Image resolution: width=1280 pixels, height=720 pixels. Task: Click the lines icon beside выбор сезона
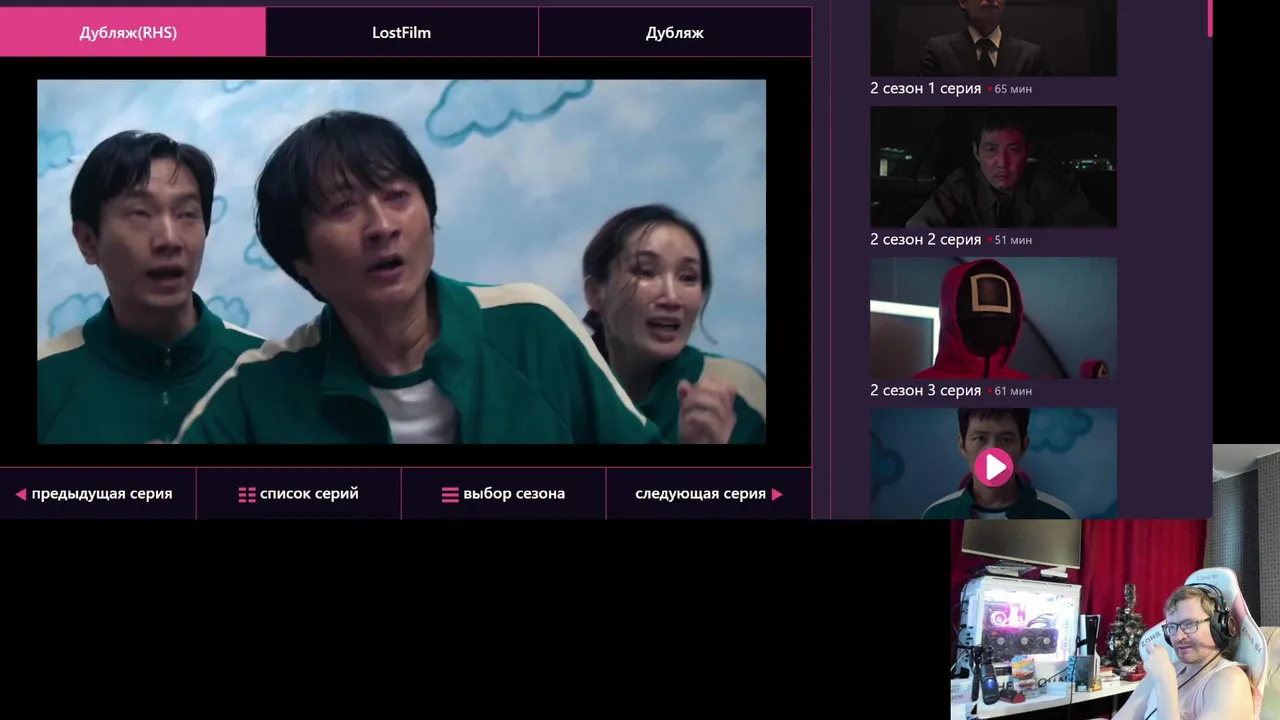tap(450, 494)
